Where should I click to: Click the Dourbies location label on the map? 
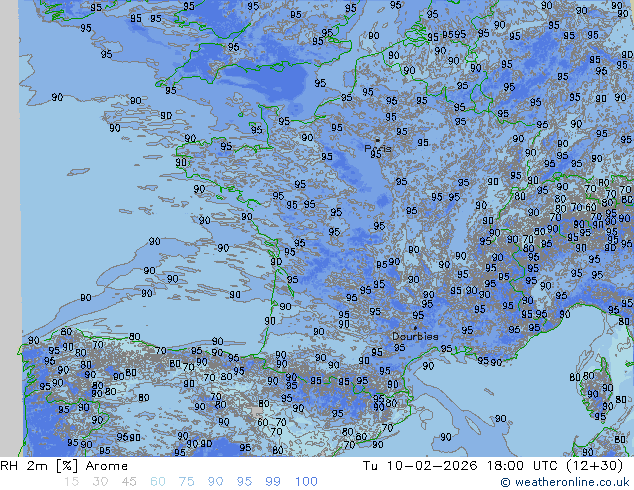click(x=415, y=336)
